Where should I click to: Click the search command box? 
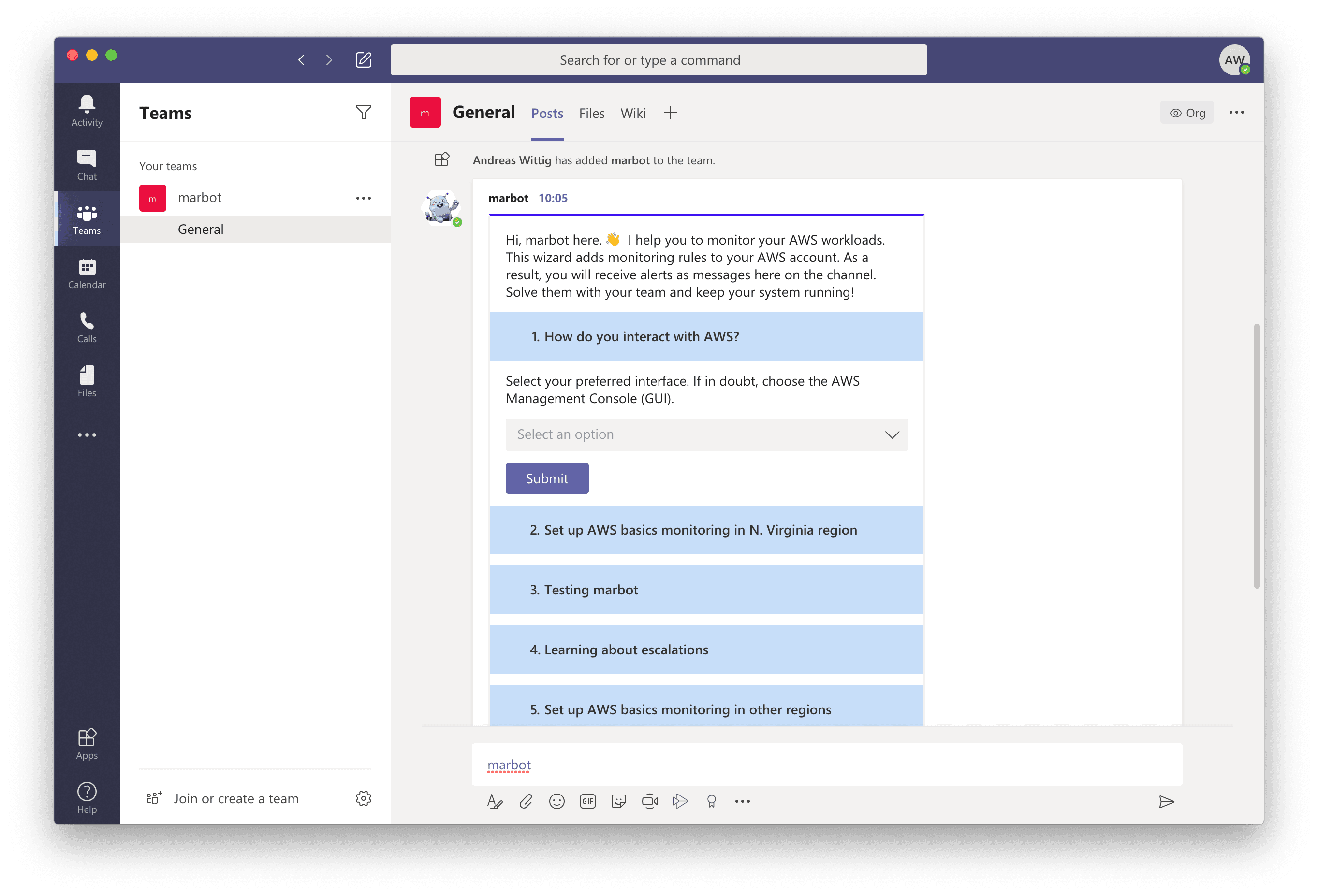pos(659,60)
